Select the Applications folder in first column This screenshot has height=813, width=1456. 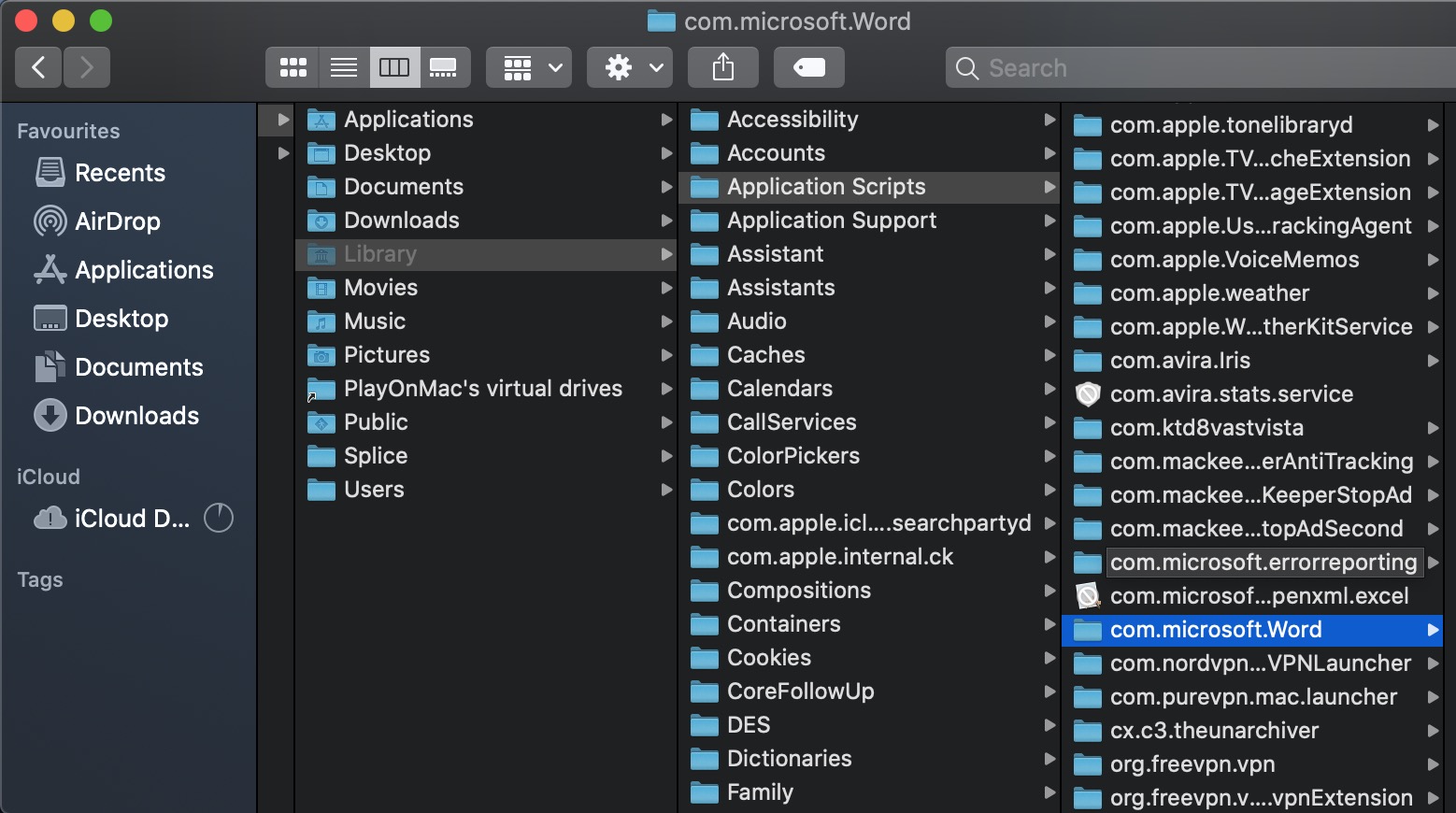[485, 120]
